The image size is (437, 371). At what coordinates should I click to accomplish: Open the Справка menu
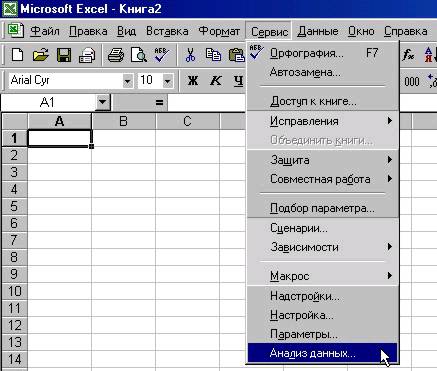coord(406,31)
